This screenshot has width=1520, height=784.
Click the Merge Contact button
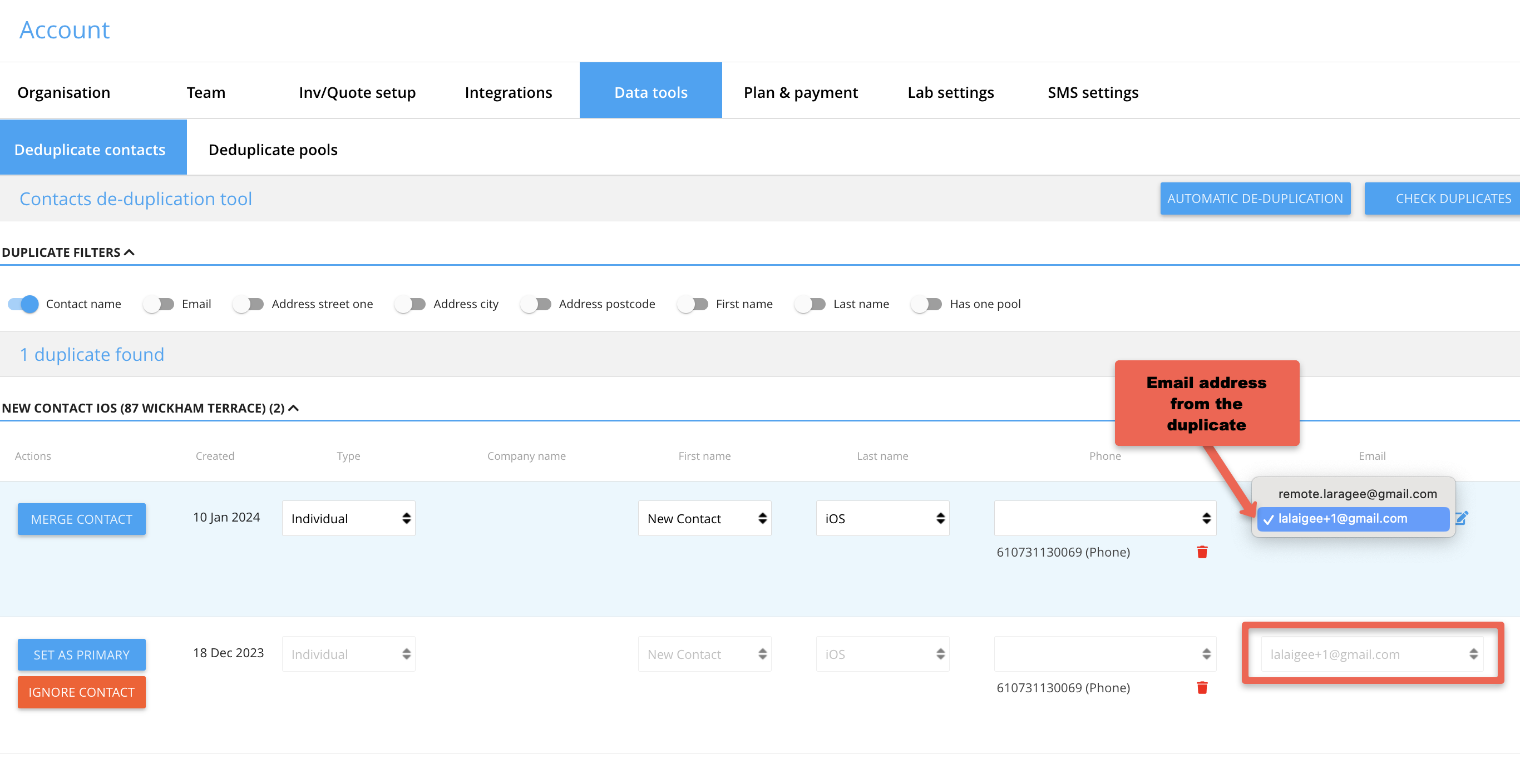click(x=81, y=519)
